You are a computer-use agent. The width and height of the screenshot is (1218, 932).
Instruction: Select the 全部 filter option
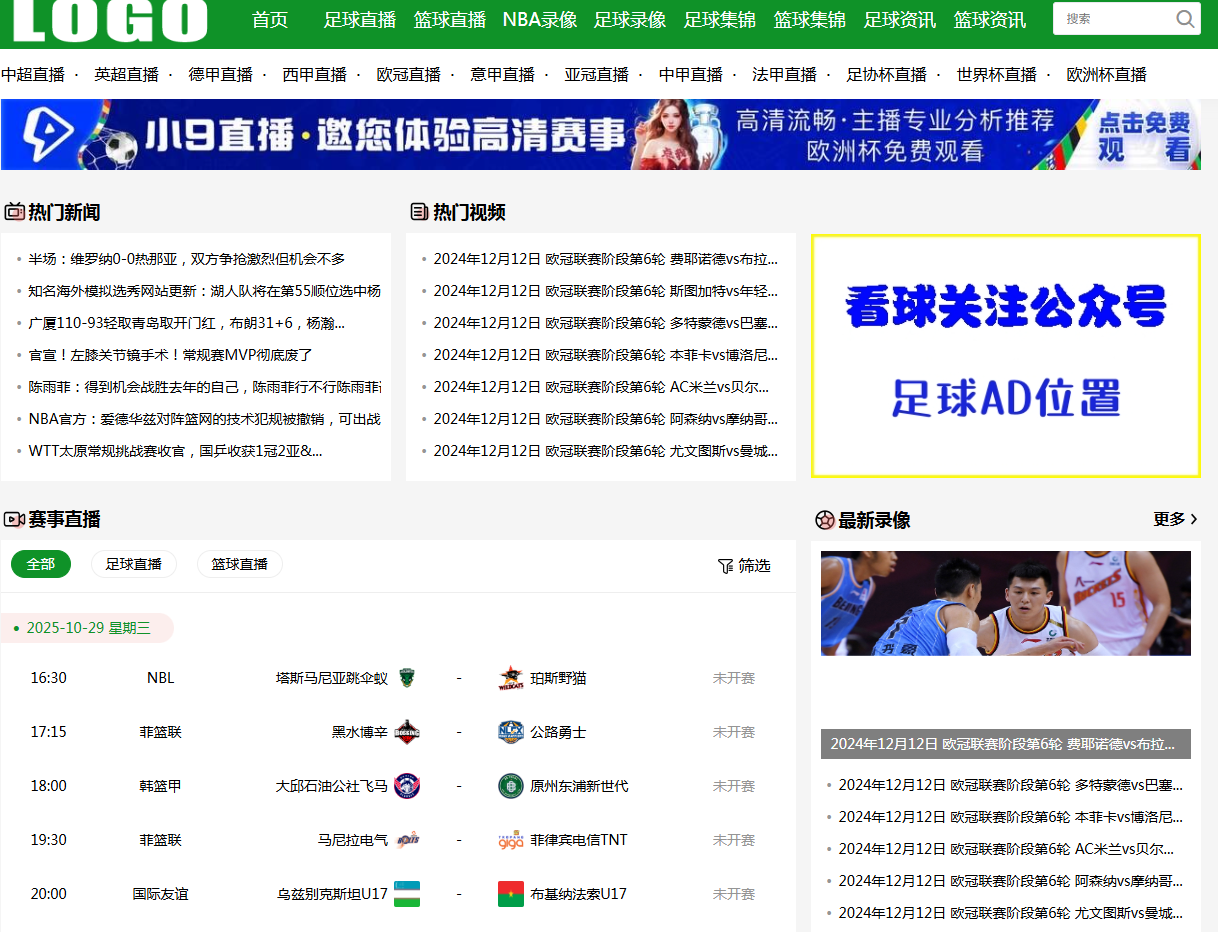click(41, 564)
